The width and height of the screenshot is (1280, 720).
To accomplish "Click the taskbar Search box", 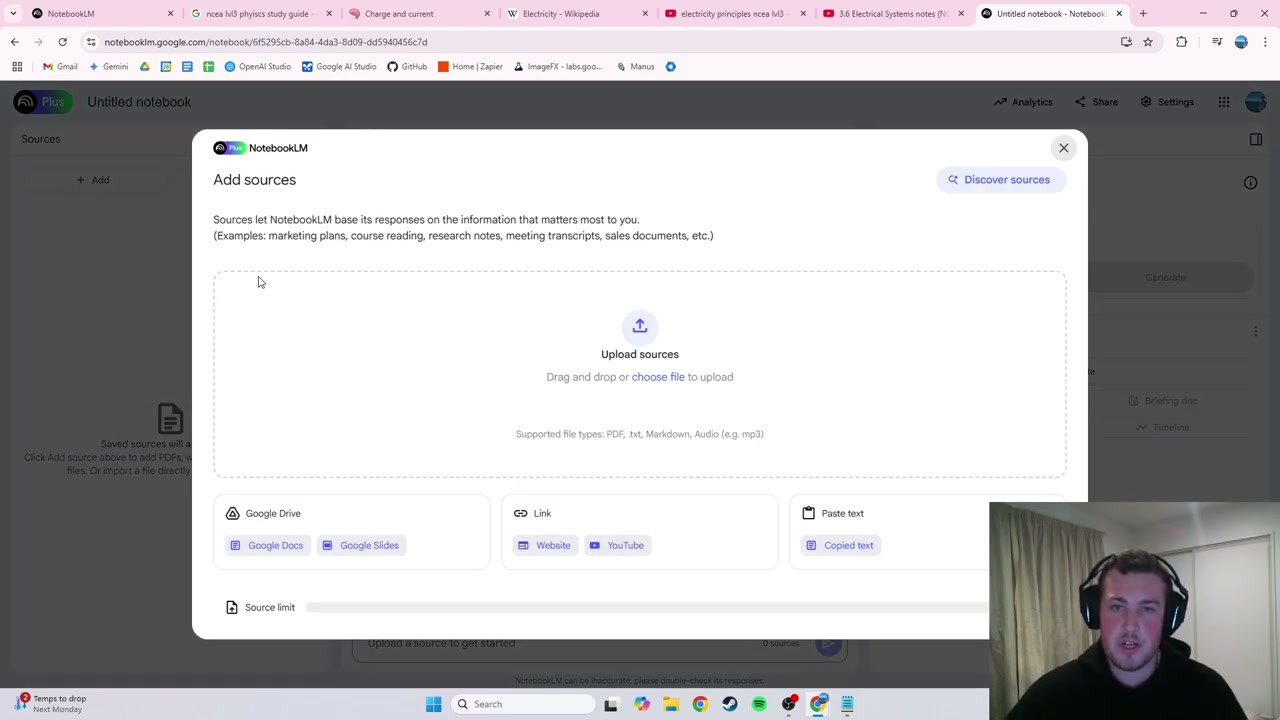I will (x=523, y=704).
